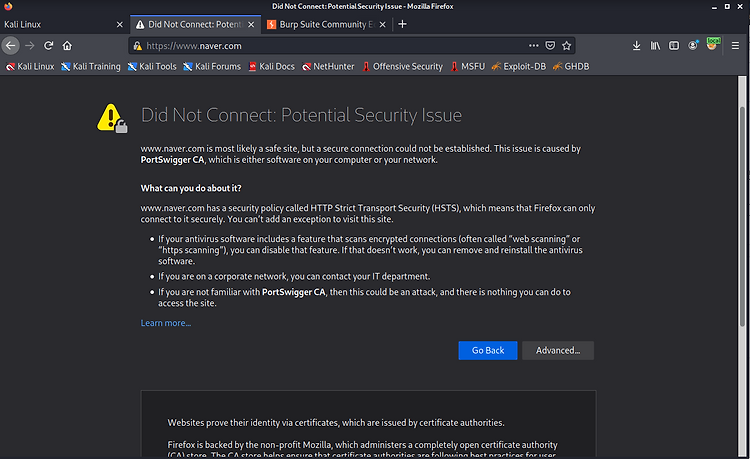Open a new tab with plus button
750x459 pixels.
coord(402,24)
